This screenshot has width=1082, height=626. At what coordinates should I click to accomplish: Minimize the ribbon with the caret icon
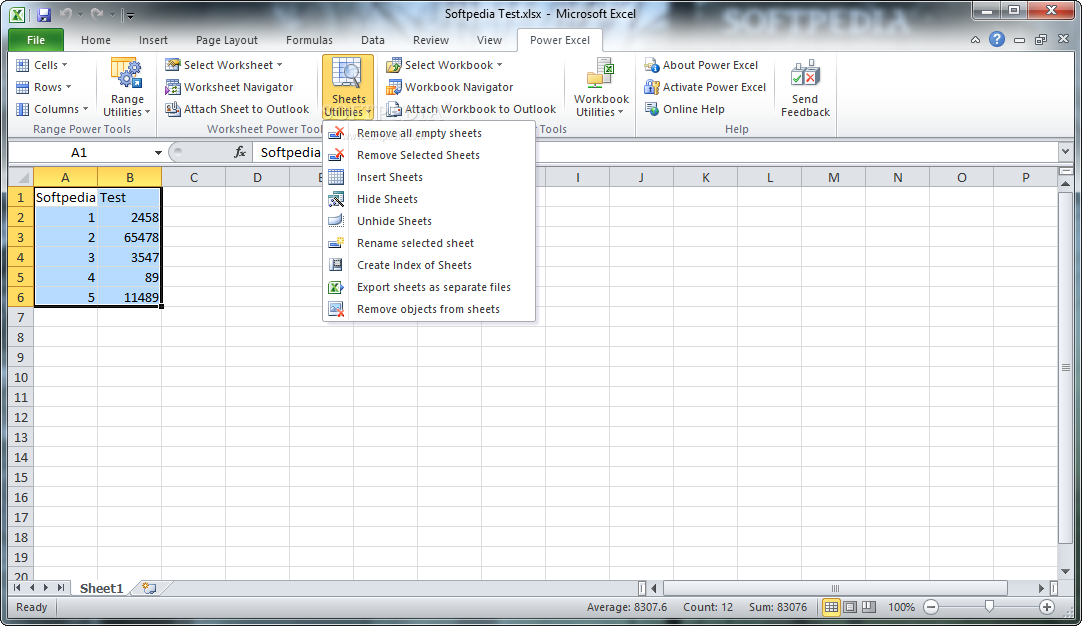(975, 40)
